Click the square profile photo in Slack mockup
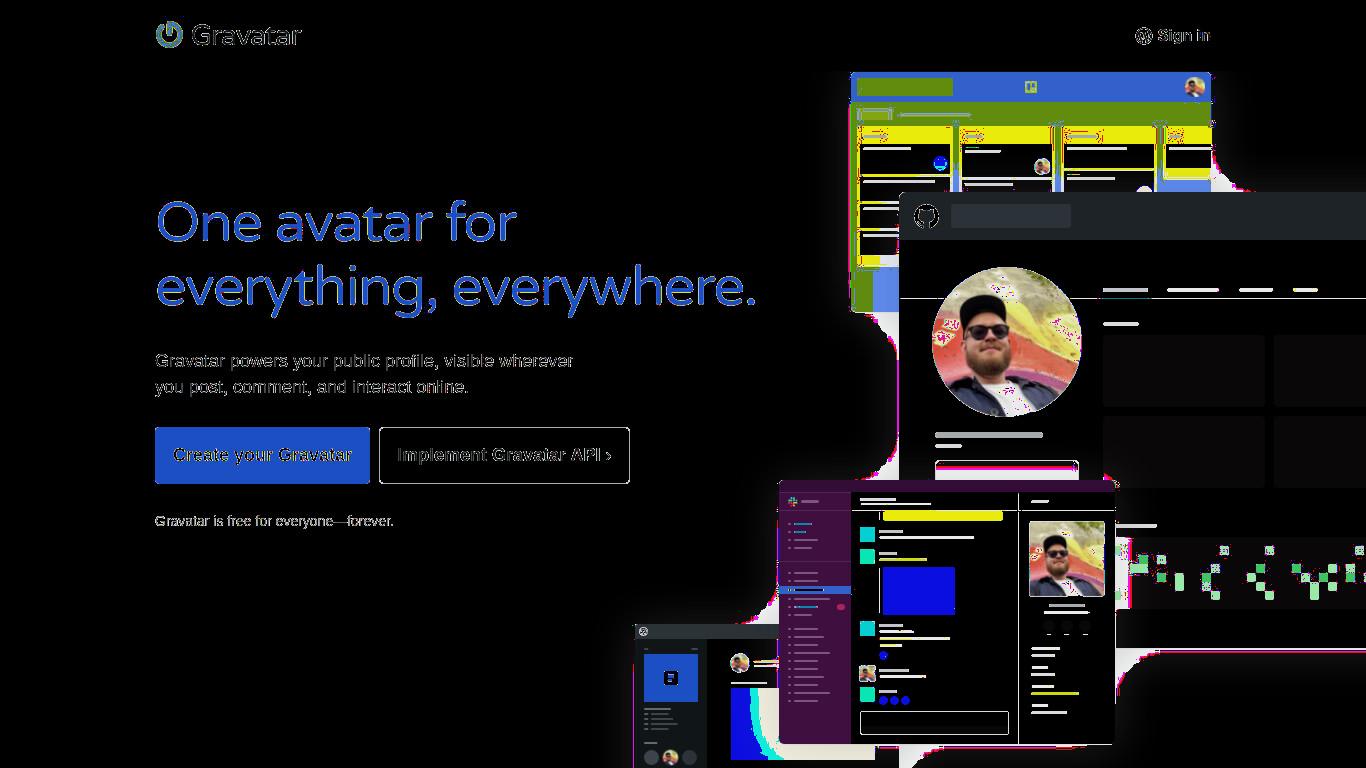Viewport: 1366px width, 768px height. [x=1067, y=558]
